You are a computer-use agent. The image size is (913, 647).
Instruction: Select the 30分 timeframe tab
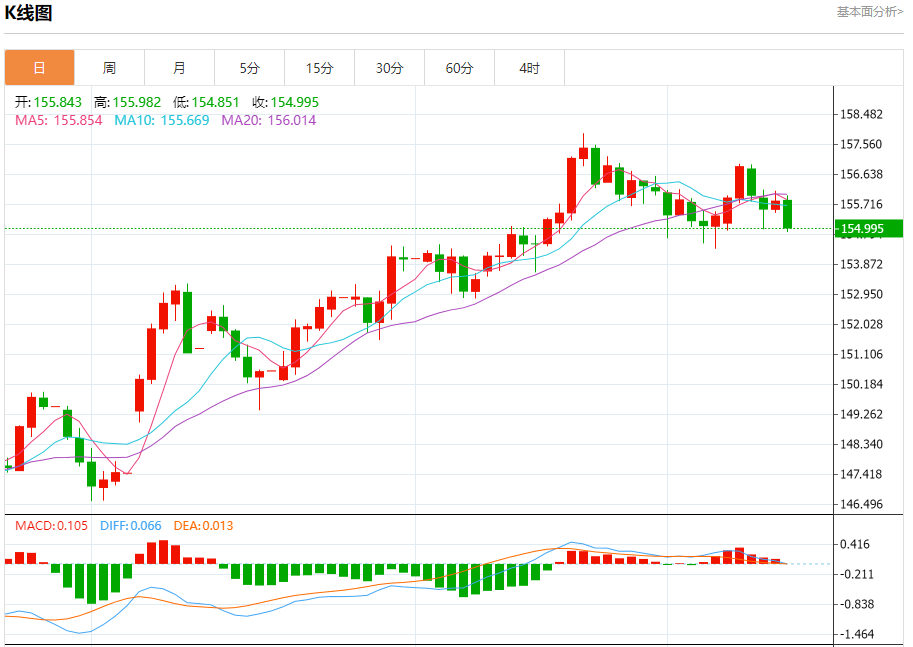(x=389, y=68)
